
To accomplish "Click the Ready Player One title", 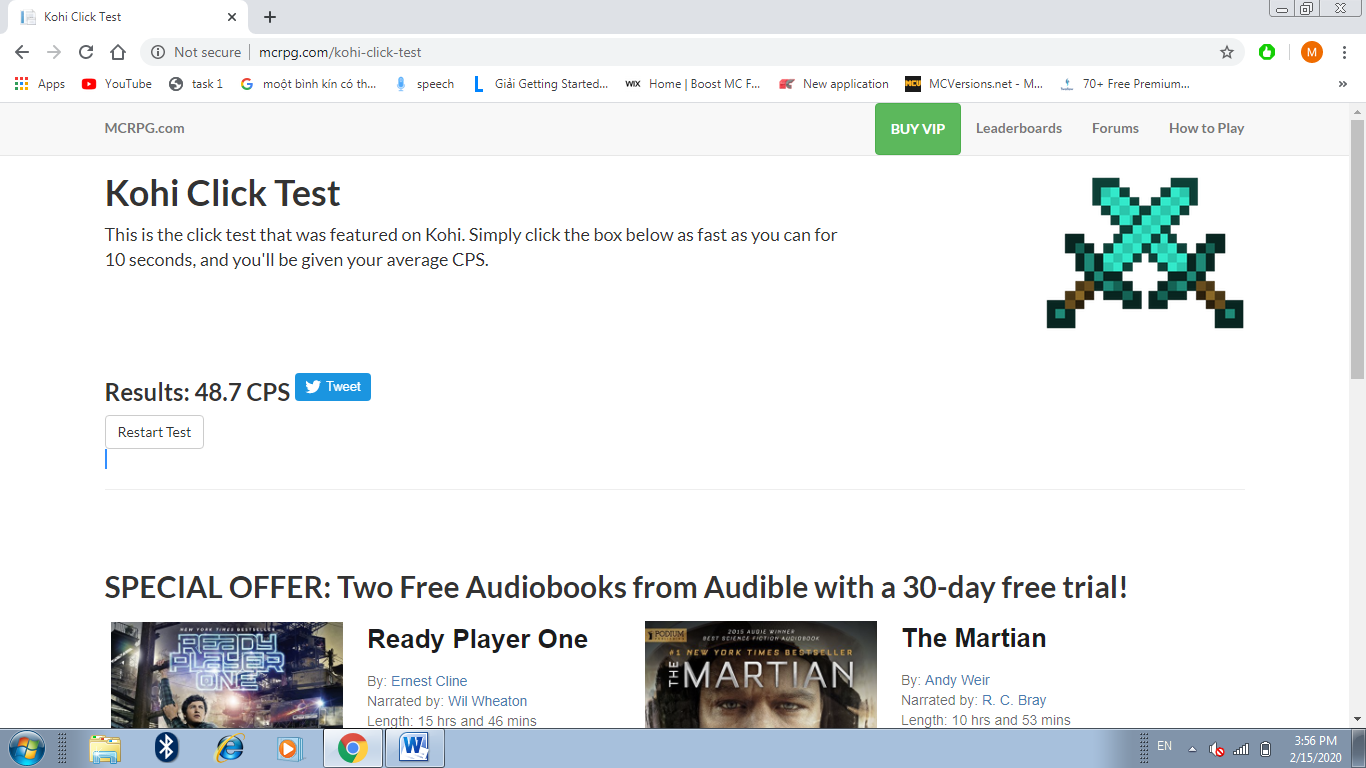I will click(477, 639).
